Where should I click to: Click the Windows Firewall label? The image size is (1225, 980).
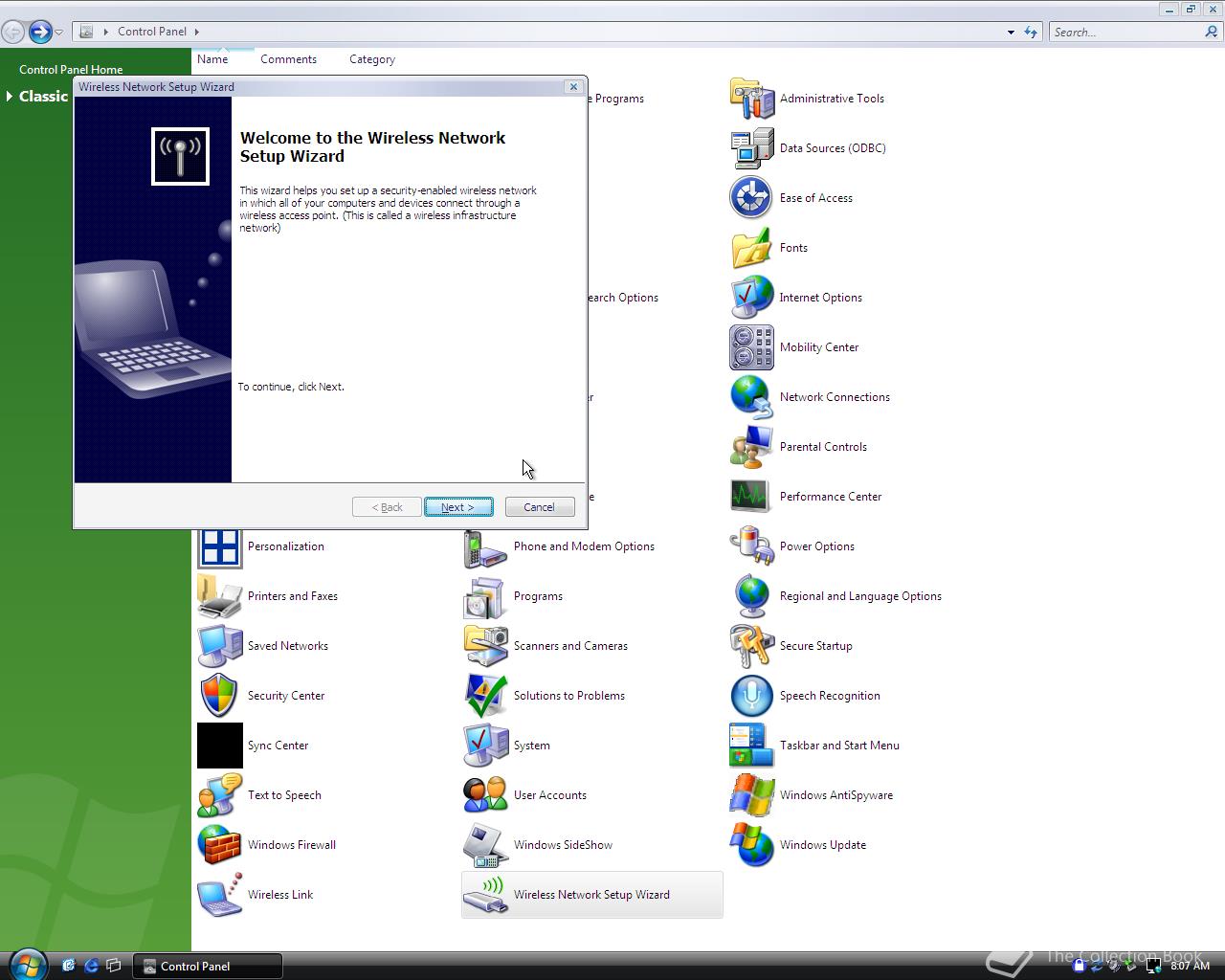click(x=292, y=845)
